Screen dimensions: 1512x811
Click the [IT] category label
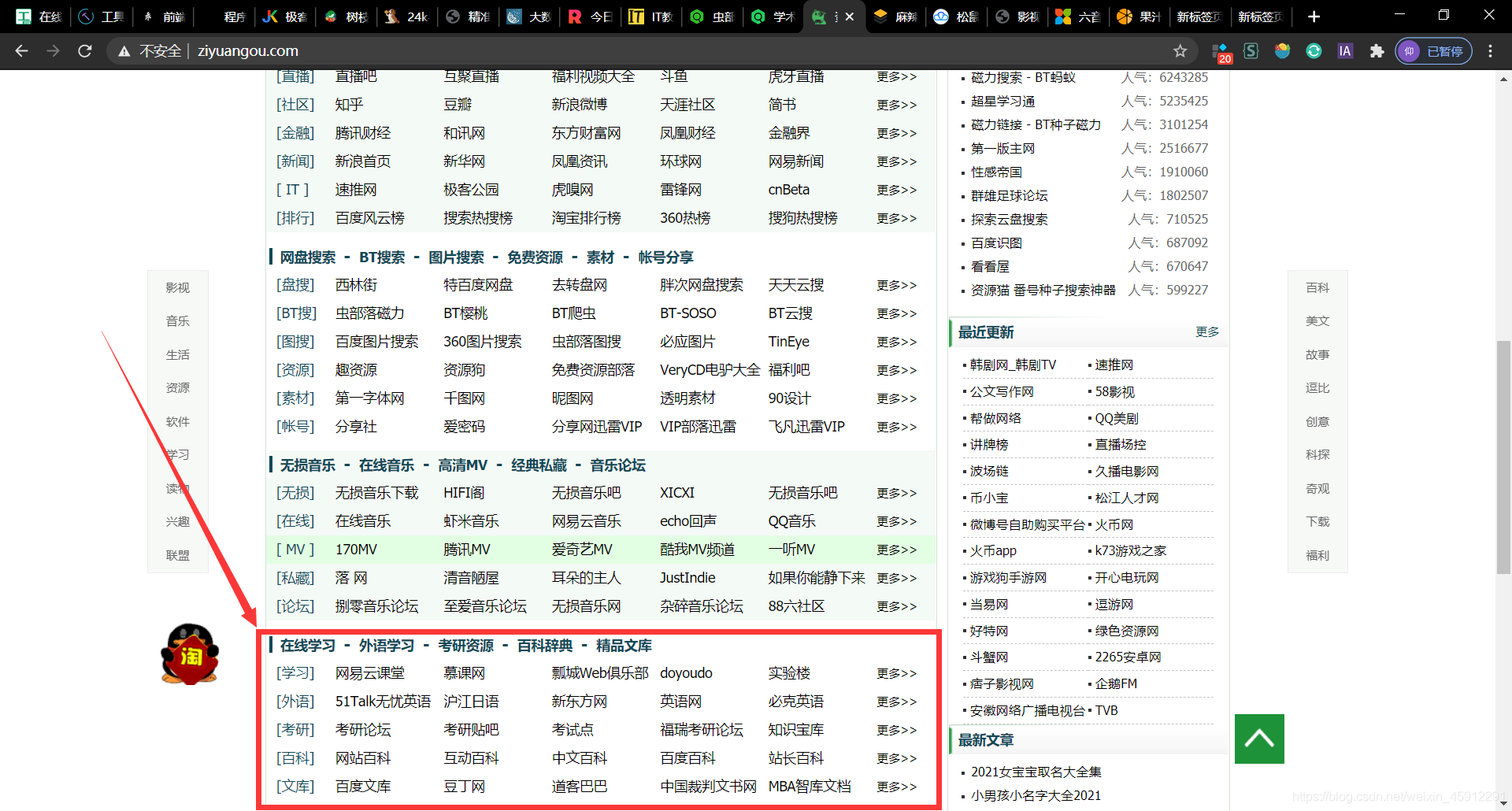(x=293, y=190)
